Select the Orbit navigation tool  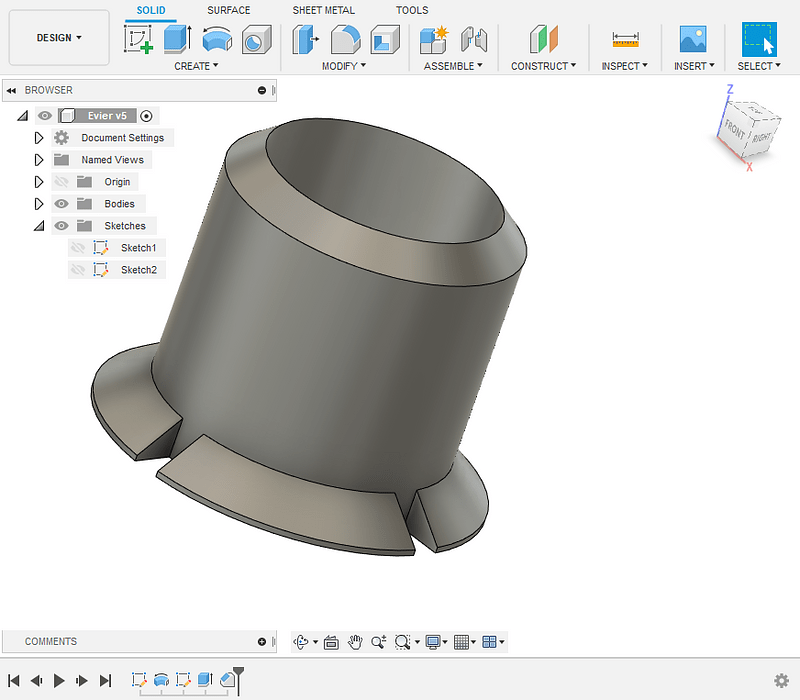[x=301, y=642]
